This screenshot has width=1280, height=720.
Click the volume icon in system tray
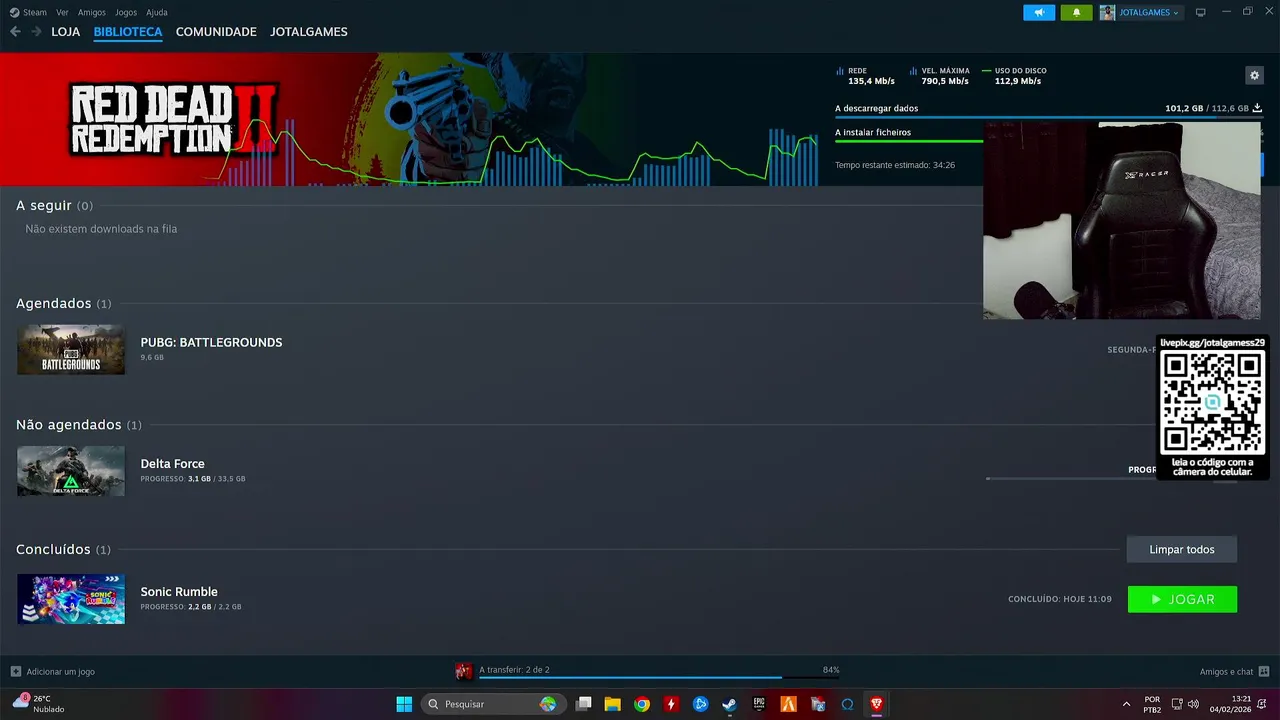pyautogui.click(x=1195, y=704)
